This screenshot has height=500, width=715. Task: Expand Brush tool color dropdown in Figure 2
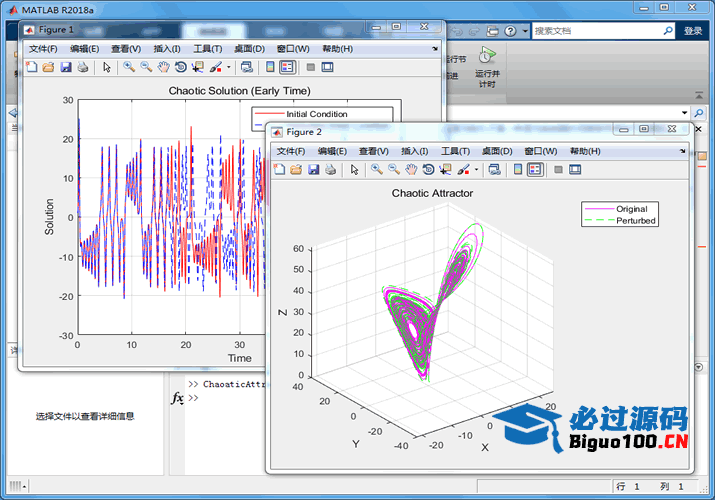coord(477,170)
